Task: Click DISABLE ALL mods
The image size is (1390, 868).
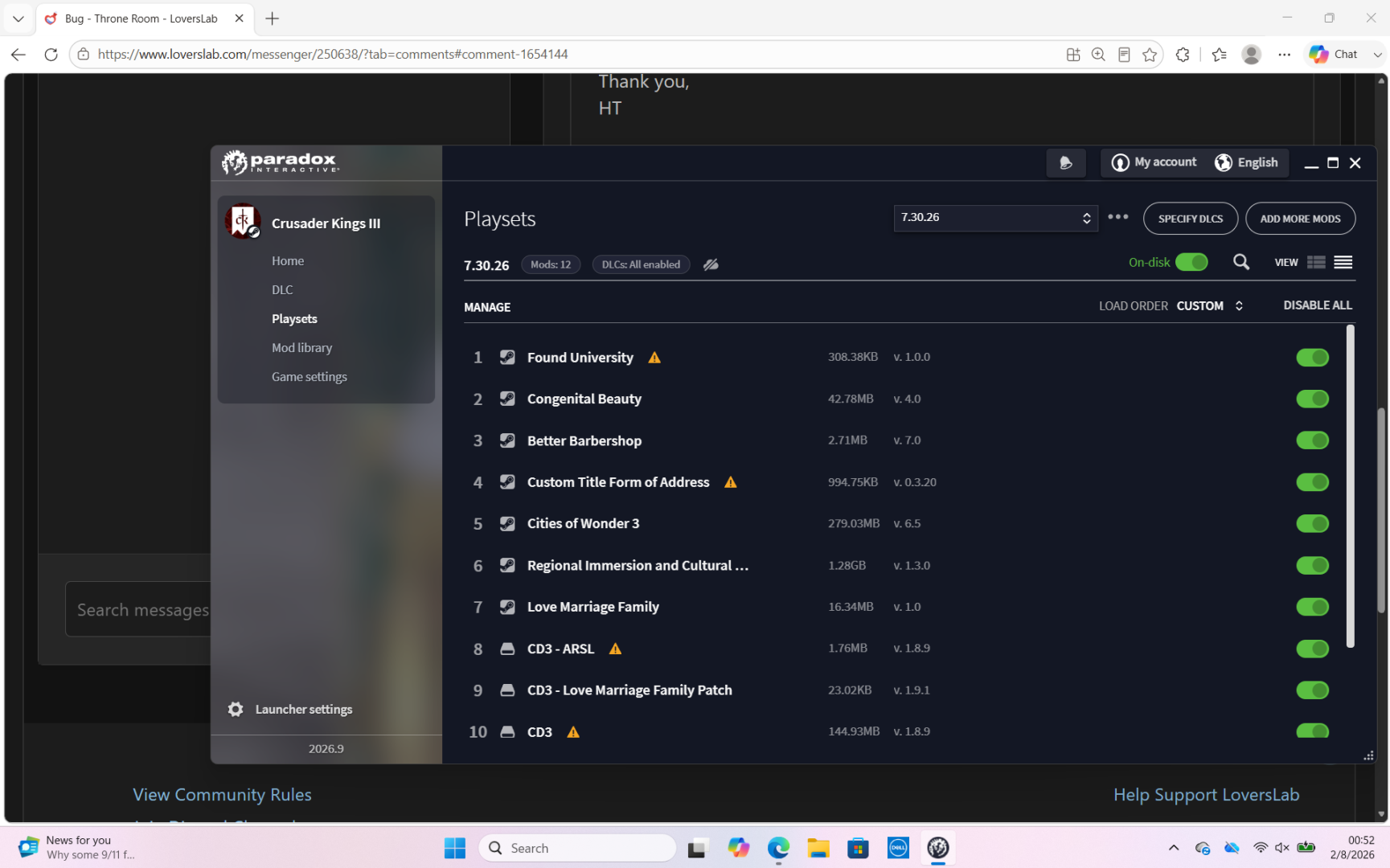Action: [1318, 305]
